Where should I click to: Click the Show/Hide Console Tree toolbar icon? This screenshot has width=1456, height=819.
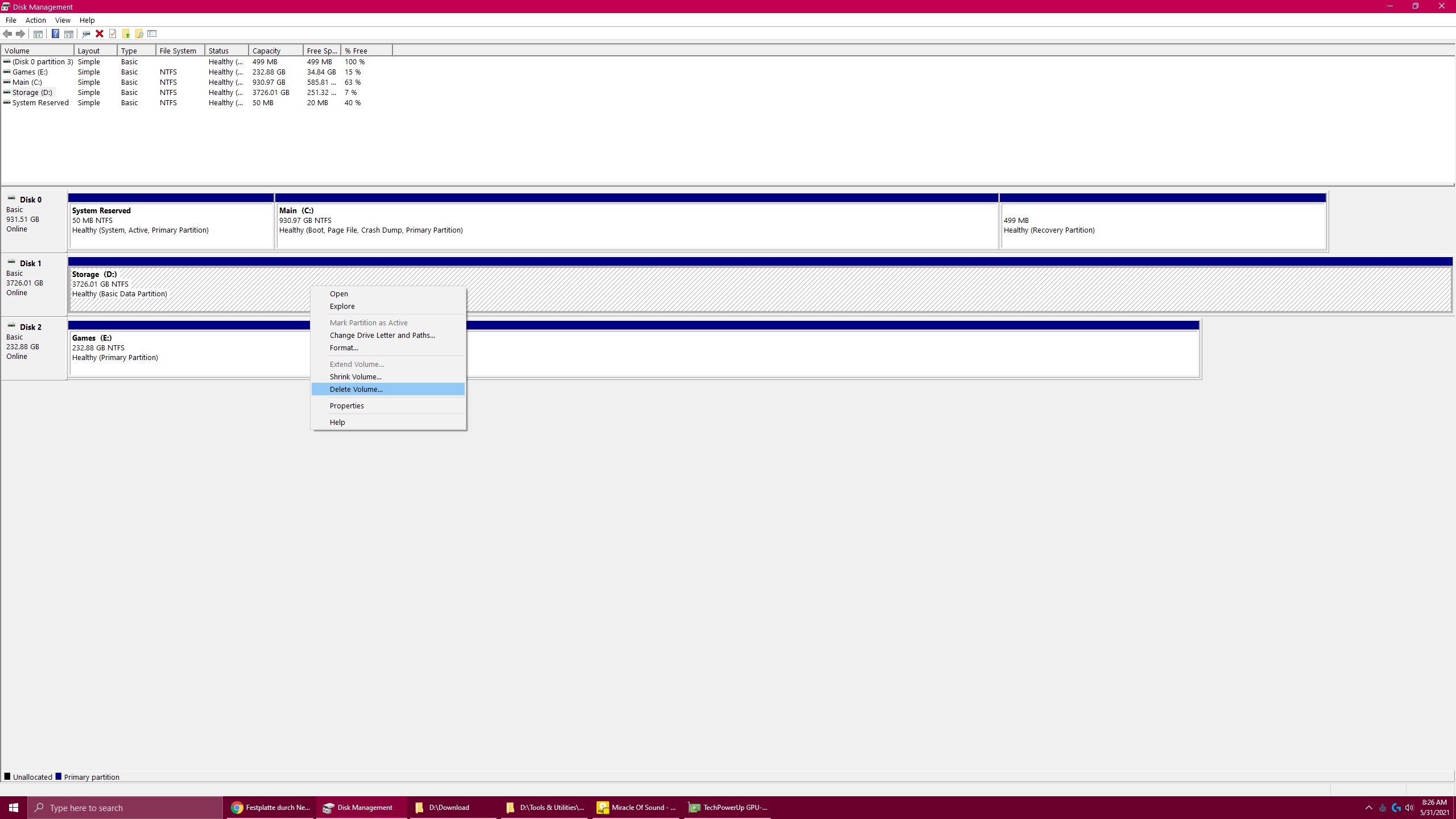(x=38, y=34)
